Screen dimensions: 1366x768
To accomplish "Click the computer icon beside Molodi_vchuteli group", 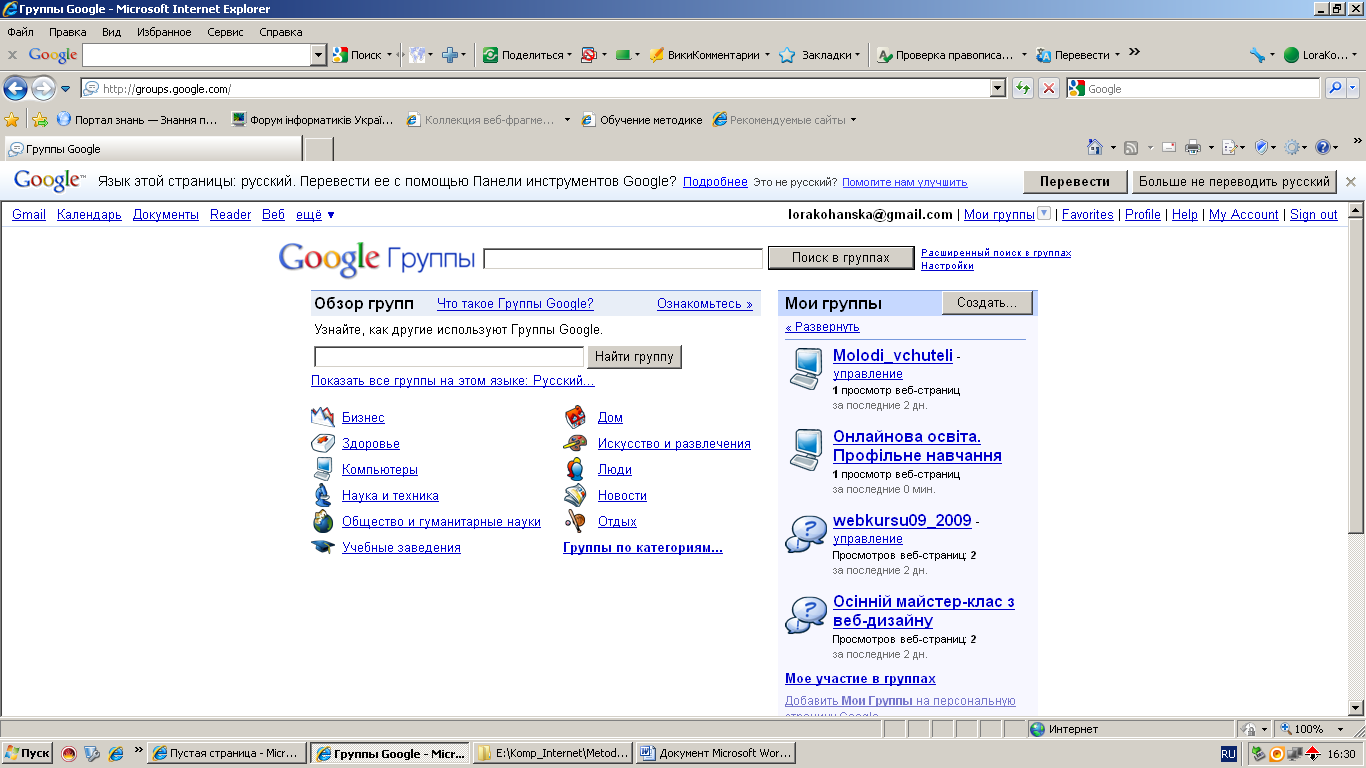I will pyautogui.click(x=805, y=368).
